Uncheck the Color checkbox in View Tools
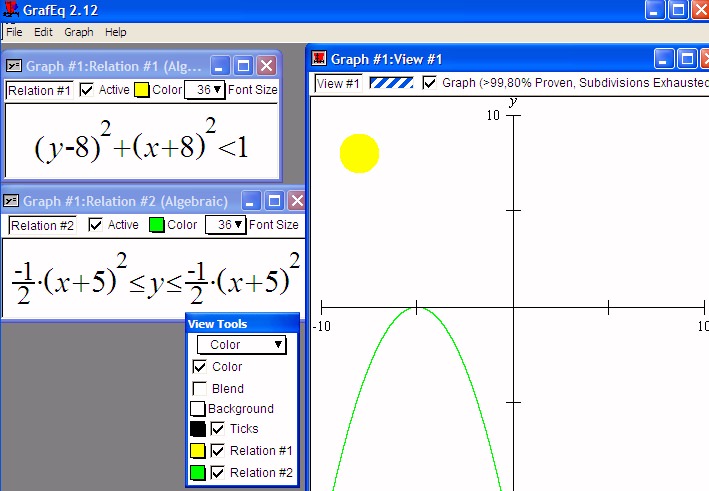709x491 pixels. pos(199,367)
